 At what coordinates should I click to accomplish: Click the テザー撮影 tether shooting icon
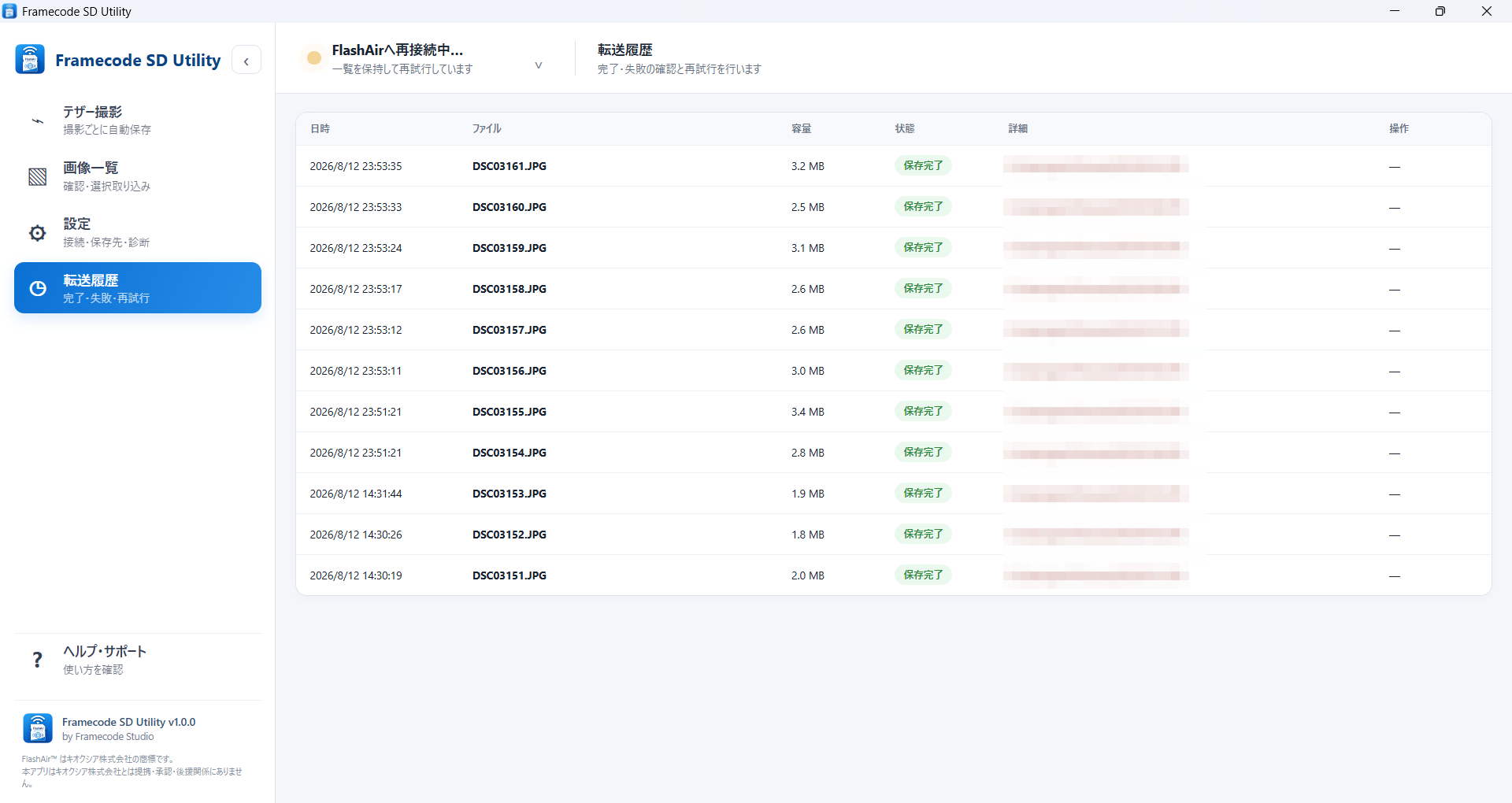pyautogui.click(x=38, y=120)
